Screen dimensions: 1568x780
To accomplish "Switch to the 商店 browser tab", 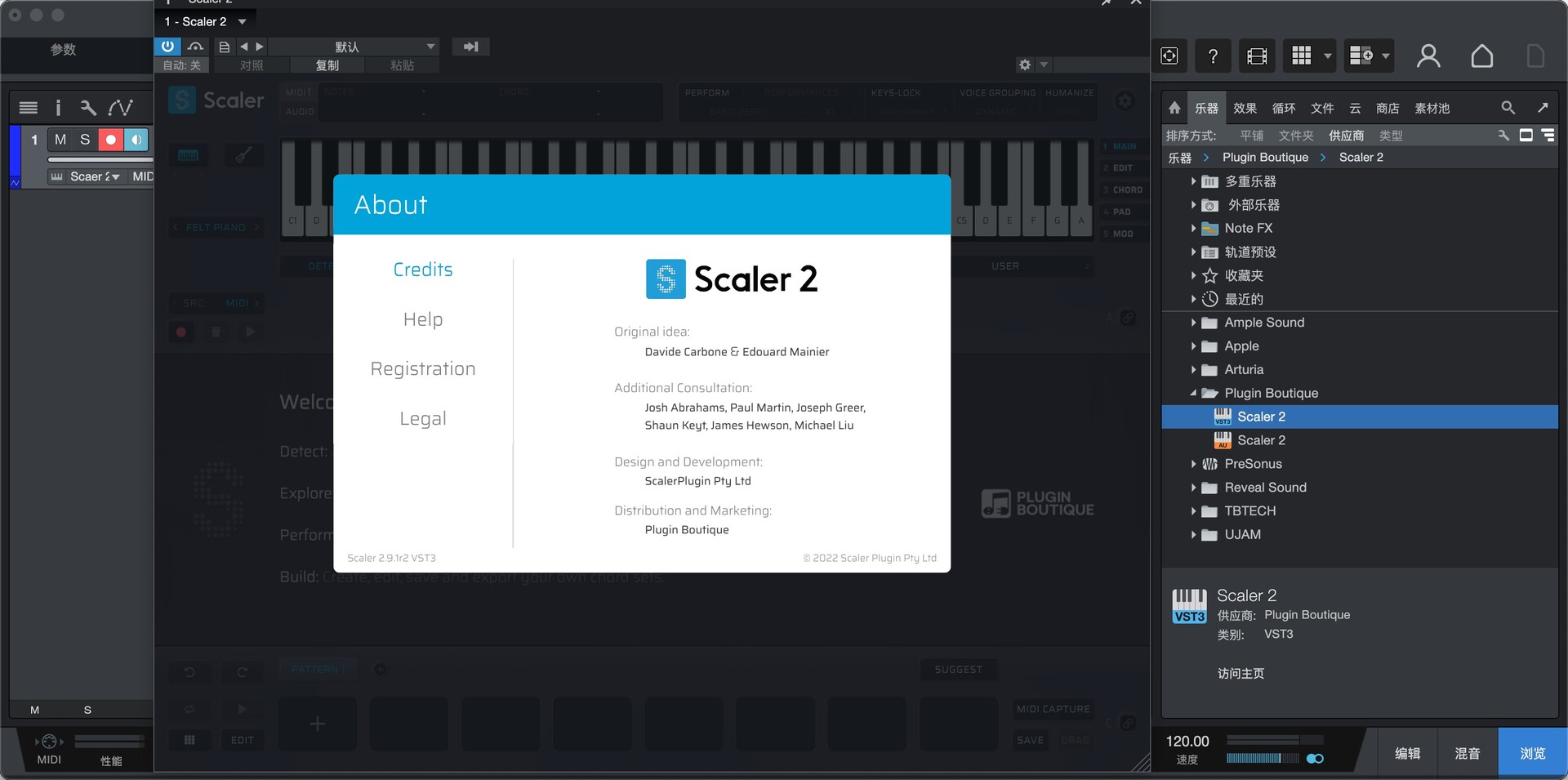I will click(1388, 108).
